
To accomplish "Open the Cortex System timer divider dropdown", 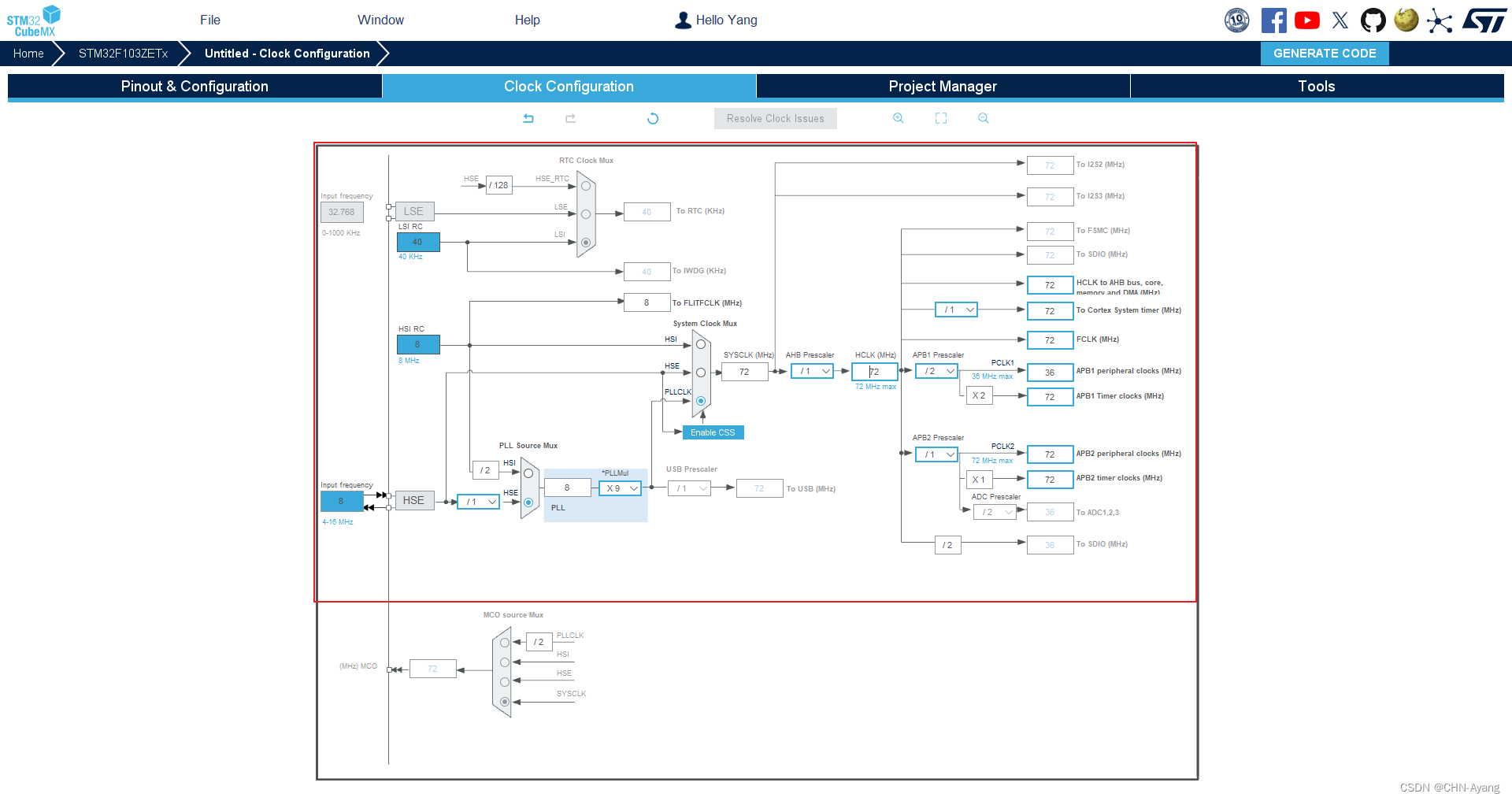I will coord(956,310).
